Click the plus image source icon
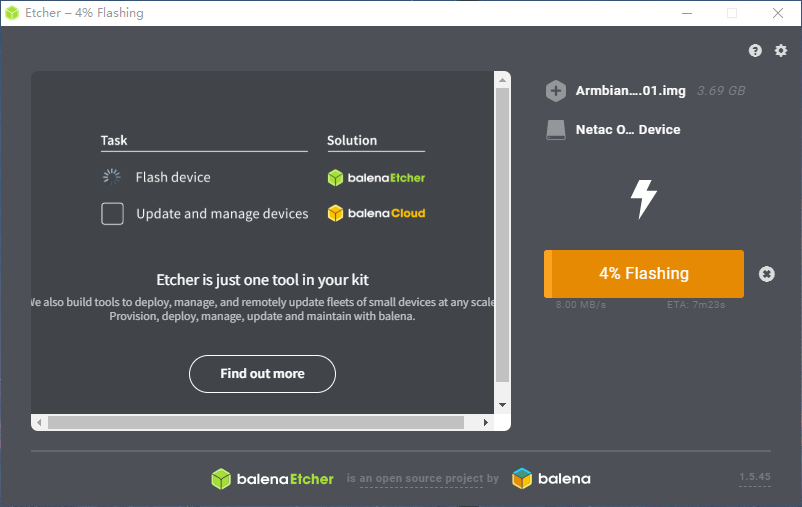Image resolution: width=802 pixels, height=507 pixels. [x=556, y=91]
